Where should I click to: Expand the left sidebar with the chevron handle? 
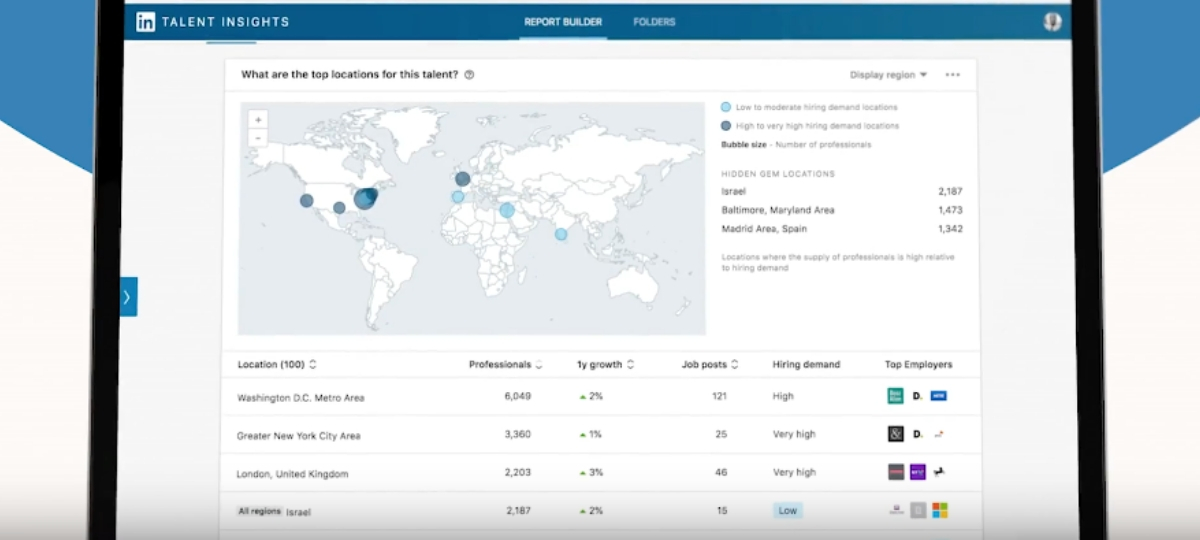[128, 297]
